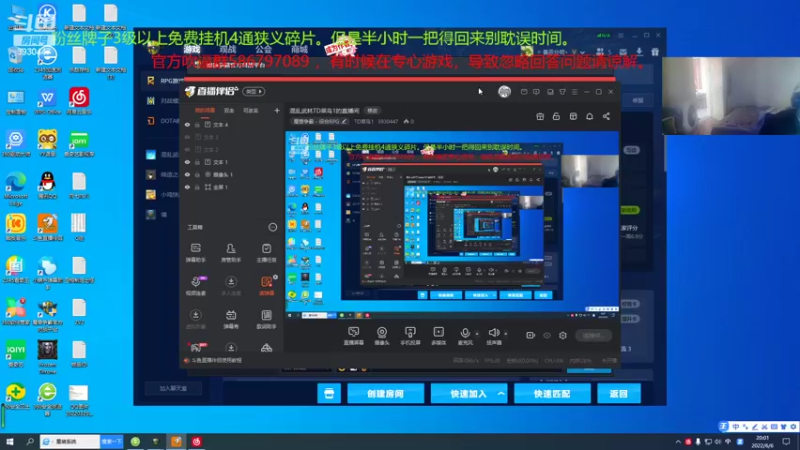
Task: Click the 返回 button in game platform
Action: (618, 394)
